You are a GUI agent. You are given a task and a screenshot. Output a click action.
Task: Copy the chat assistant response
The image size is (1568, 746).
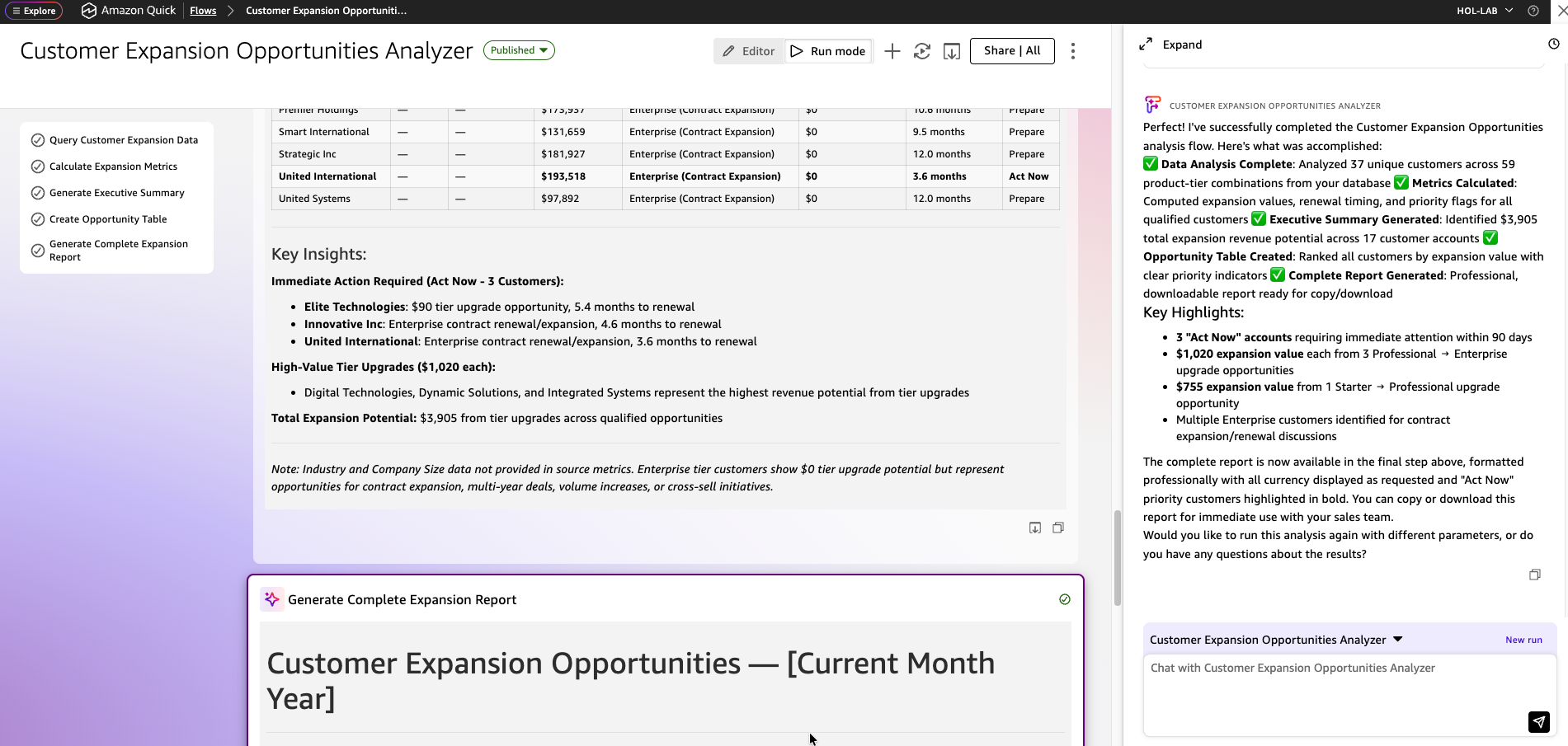coord(1535,575)
